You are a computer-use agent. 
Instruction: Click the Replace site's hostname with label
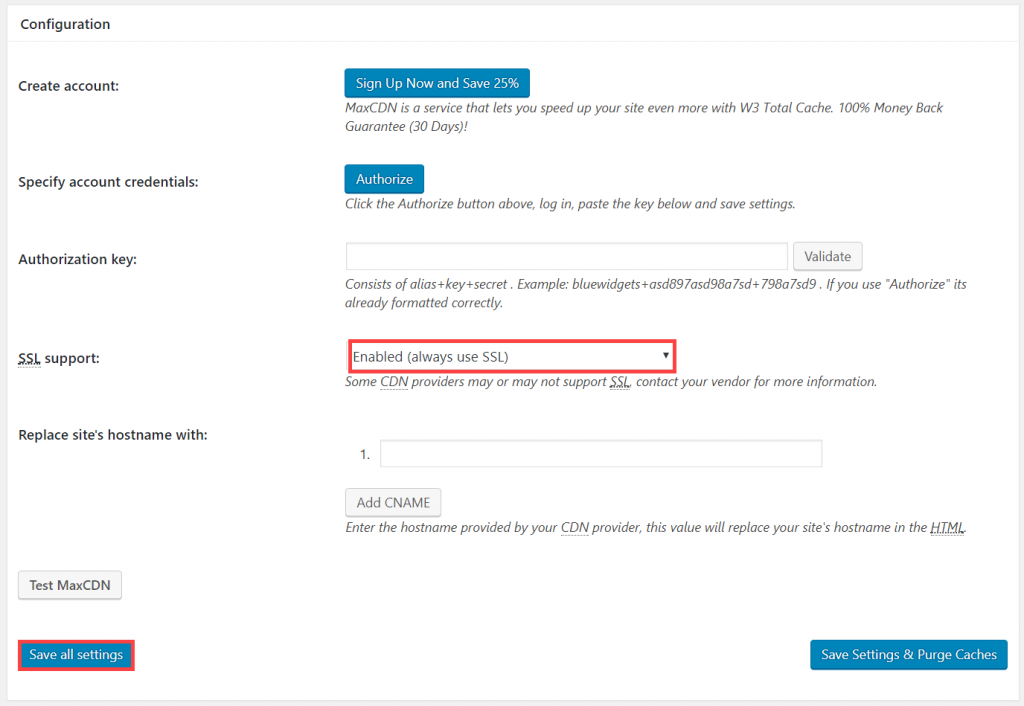[112, 434]
